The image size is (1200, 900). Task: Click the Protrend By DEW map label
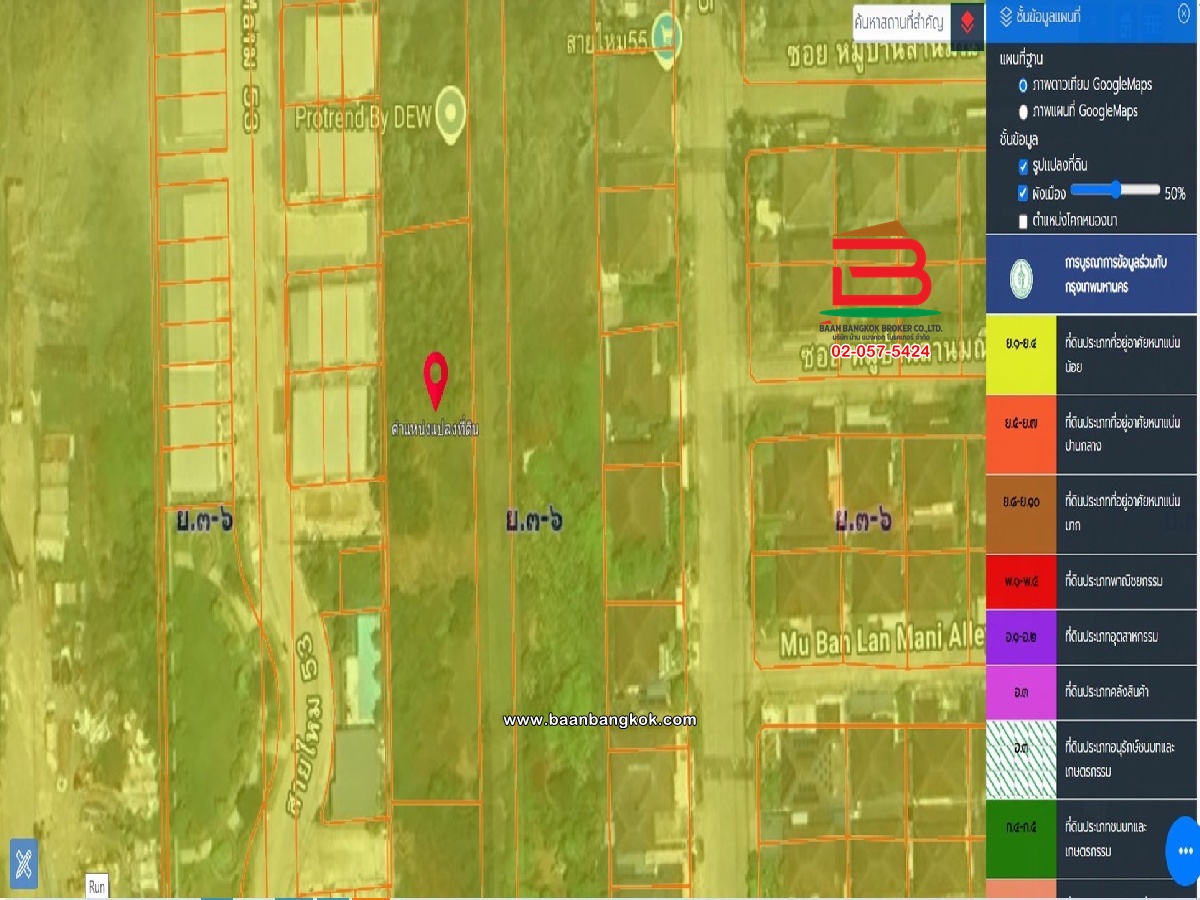tap(363, 118)
